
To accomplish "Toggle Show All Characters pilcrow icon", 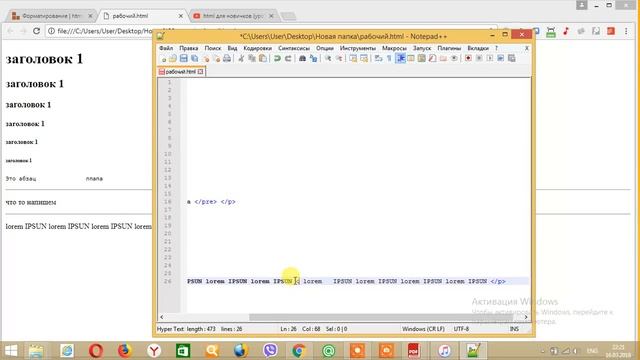I will [x=389, y=58].
